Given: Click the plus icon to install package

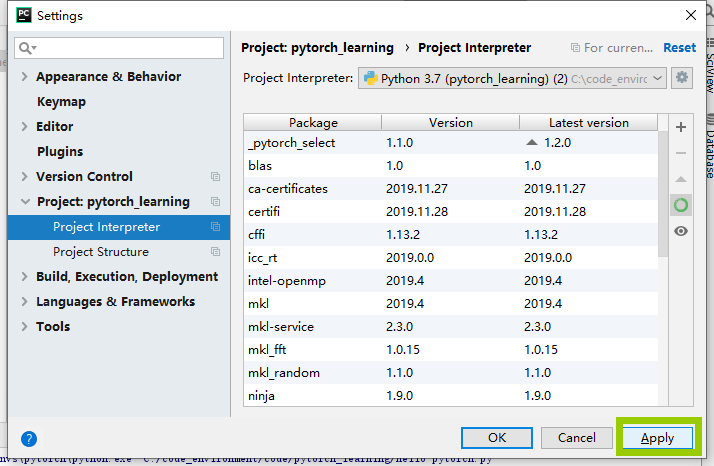Looking at the screenshot, I should (681, 127).
